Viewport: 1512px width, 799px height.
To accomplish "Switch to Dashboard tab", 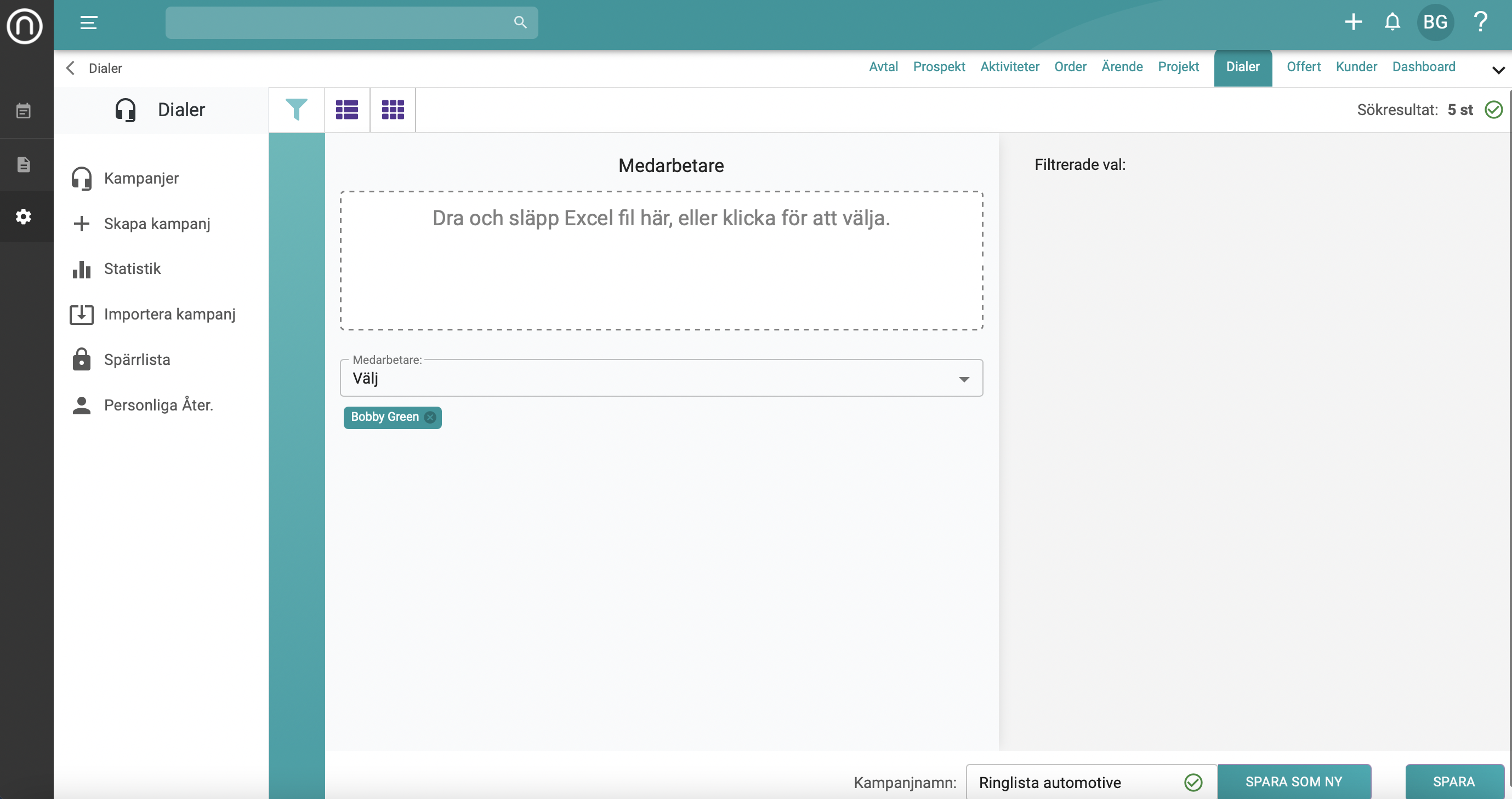I will click(x=1423, y=67).
